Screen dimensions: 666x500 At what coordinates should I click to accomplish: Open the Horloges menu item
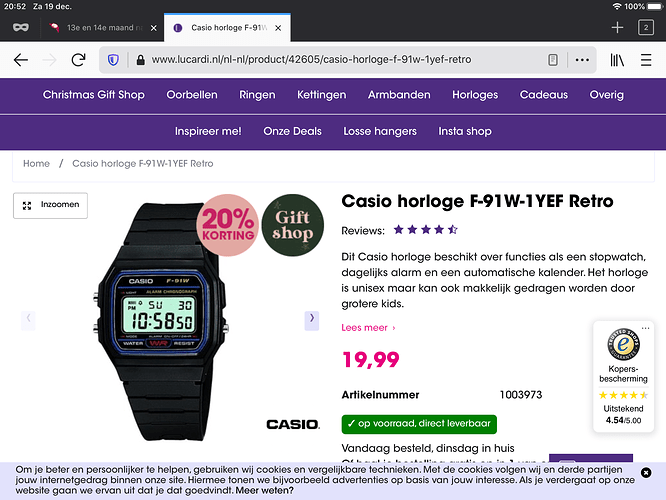[x=475, y=95]
